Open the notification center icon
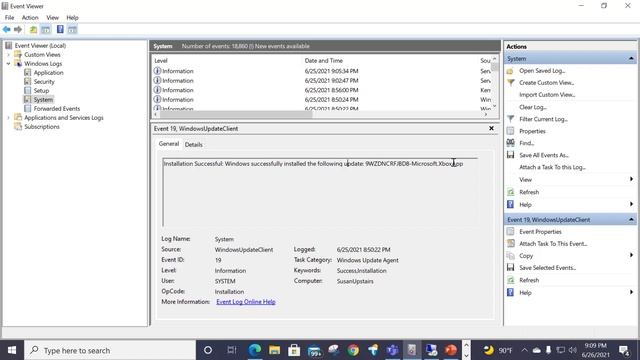The width and height of the screenshot is (640, 360). [624, 350]
